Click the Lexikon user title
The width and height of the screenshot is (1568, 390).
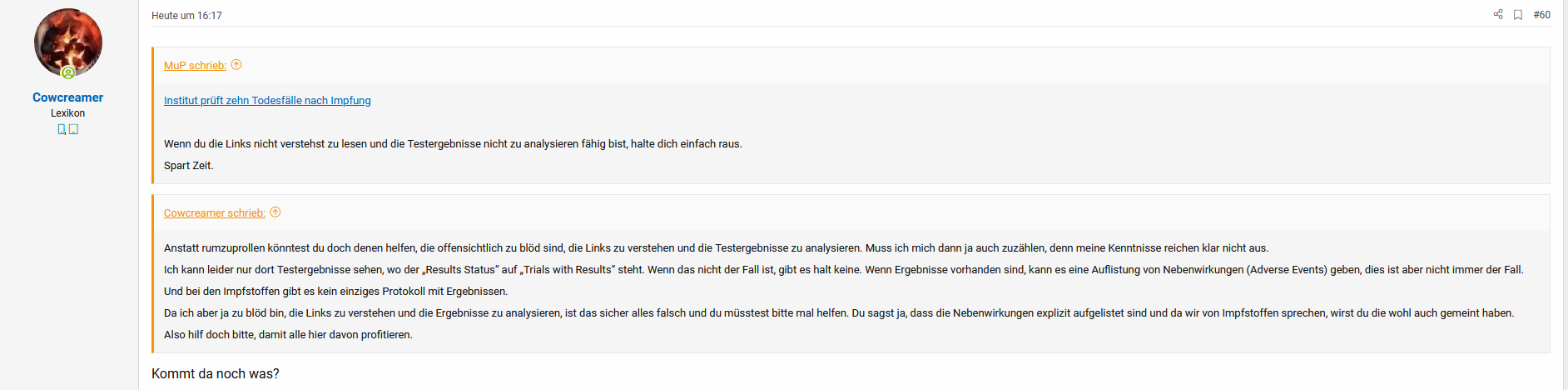(68, 113)
